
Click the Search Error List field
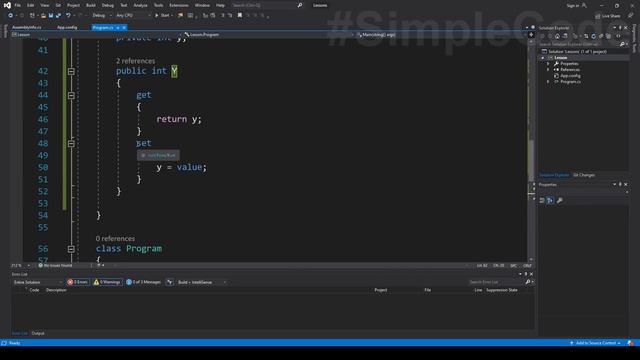pos(496,282)
